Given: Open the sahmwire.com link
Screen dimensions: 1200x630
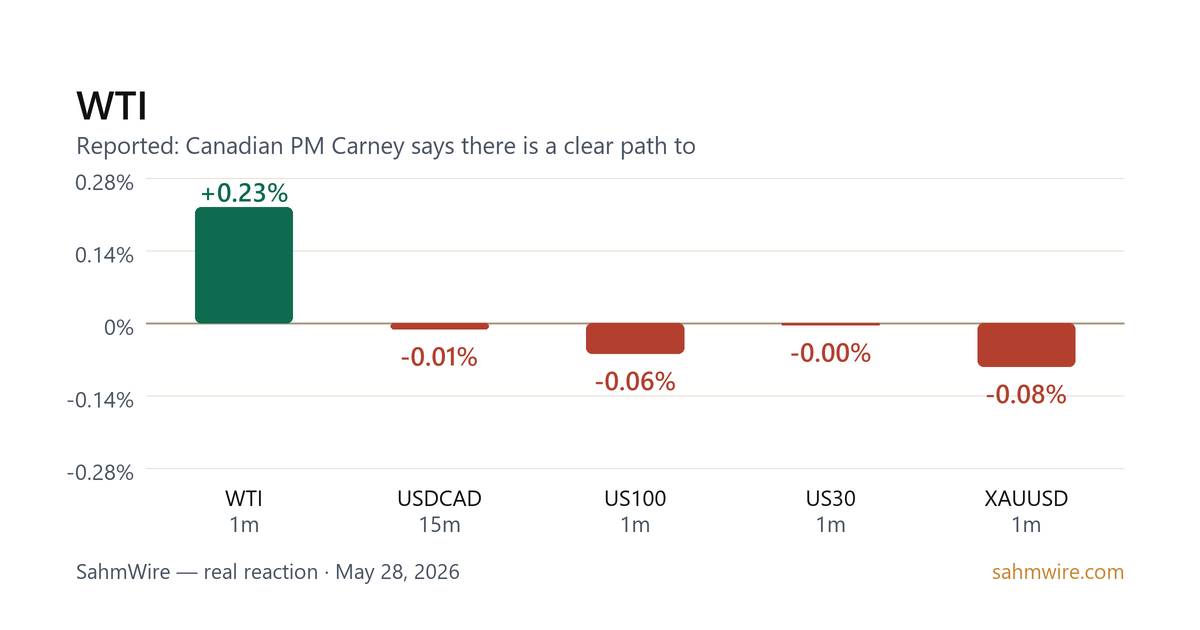Looking at the screenshot, I should pos(1058,573).
